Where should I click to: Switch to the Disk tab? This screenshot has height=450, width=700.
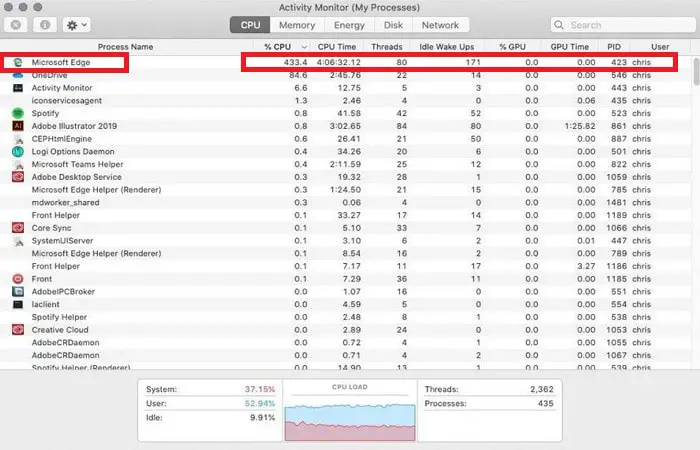(393, 25)
